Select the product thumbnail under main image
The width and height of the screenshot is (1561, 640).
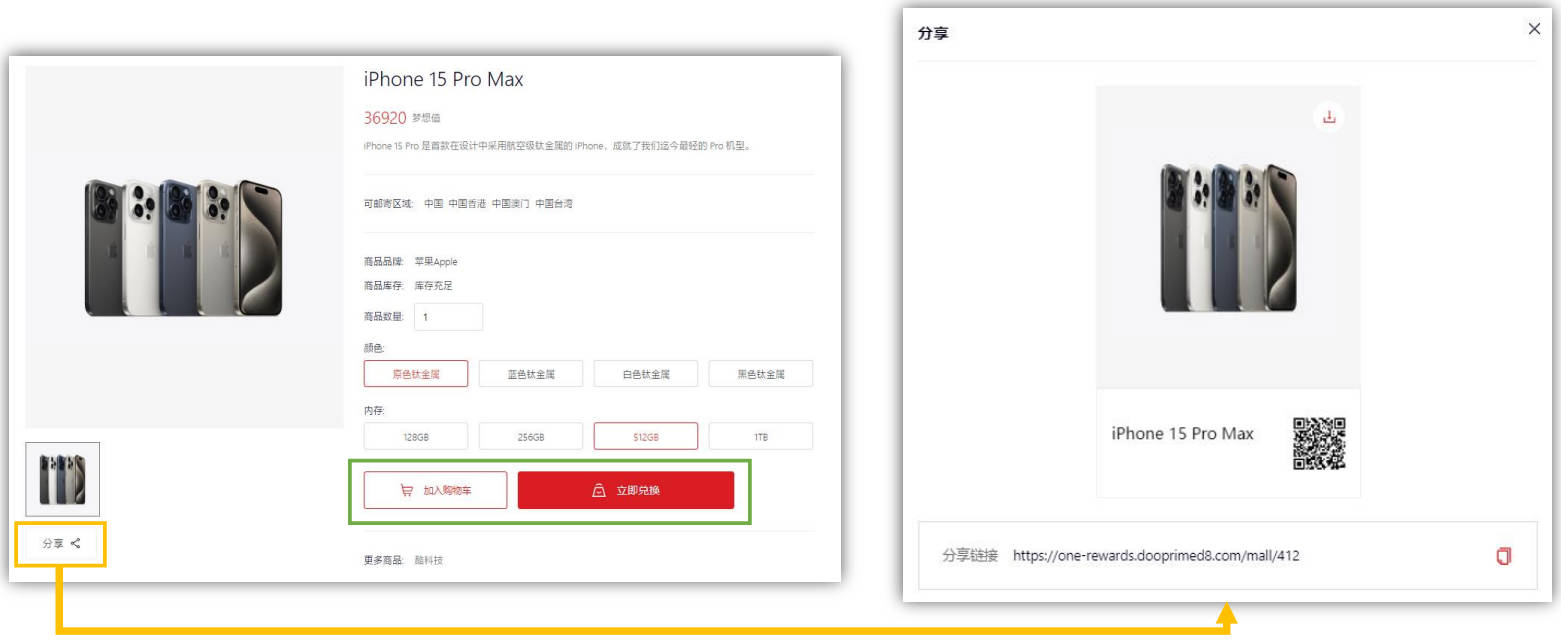click(62, 479)
